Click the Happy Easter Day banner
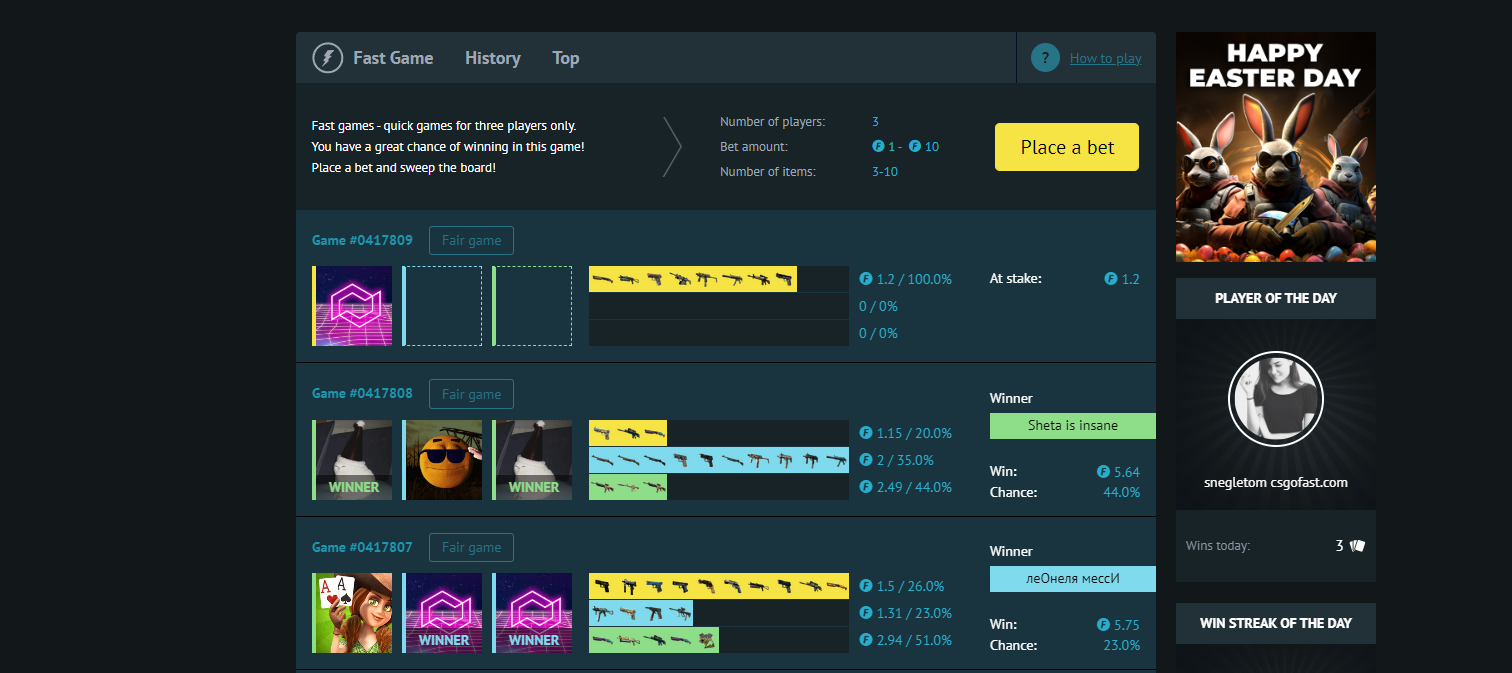 [1275, 147]
